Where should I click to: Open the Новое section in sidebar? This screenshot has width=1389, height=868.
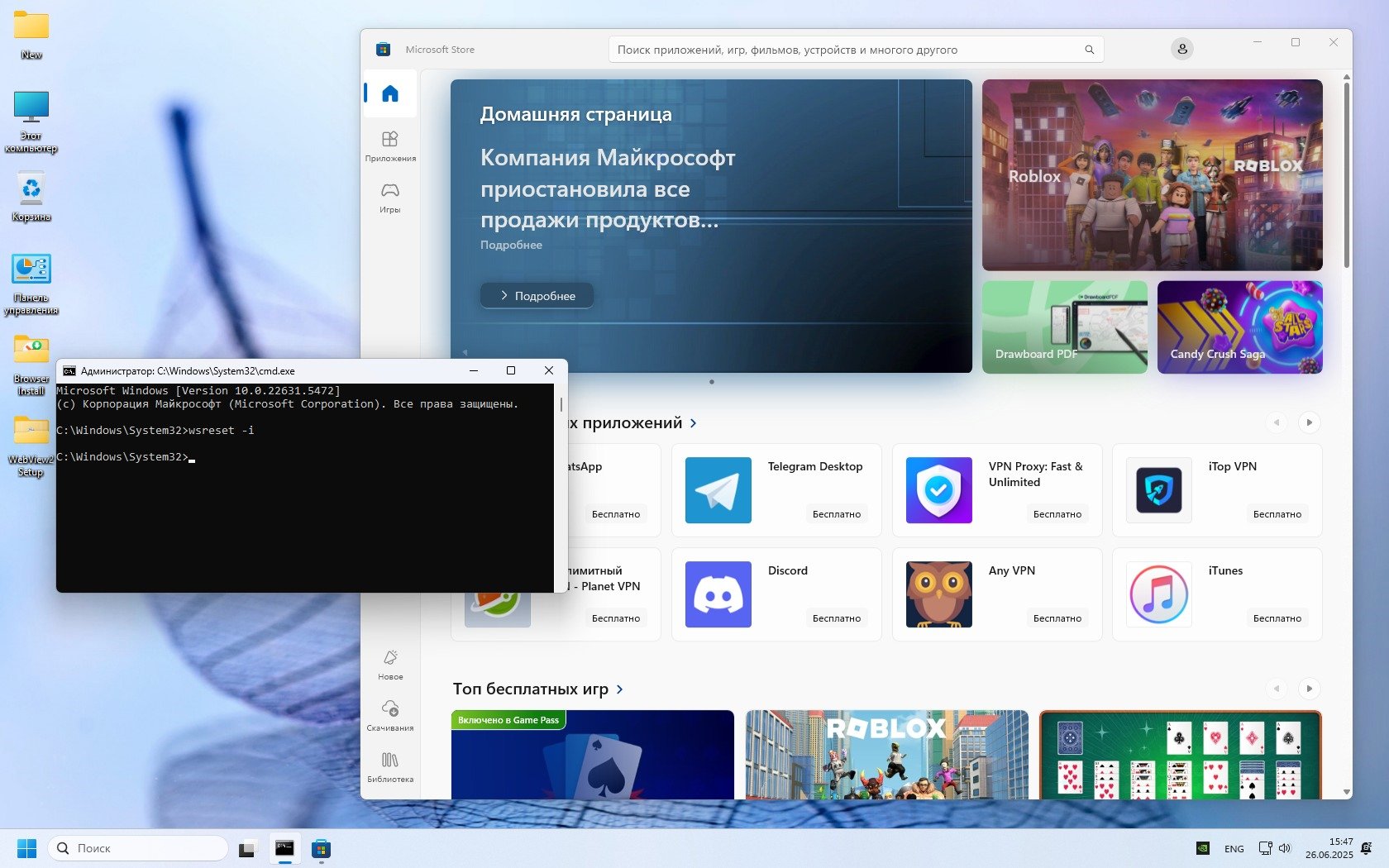pyautogui.click(x=390, y=664)
